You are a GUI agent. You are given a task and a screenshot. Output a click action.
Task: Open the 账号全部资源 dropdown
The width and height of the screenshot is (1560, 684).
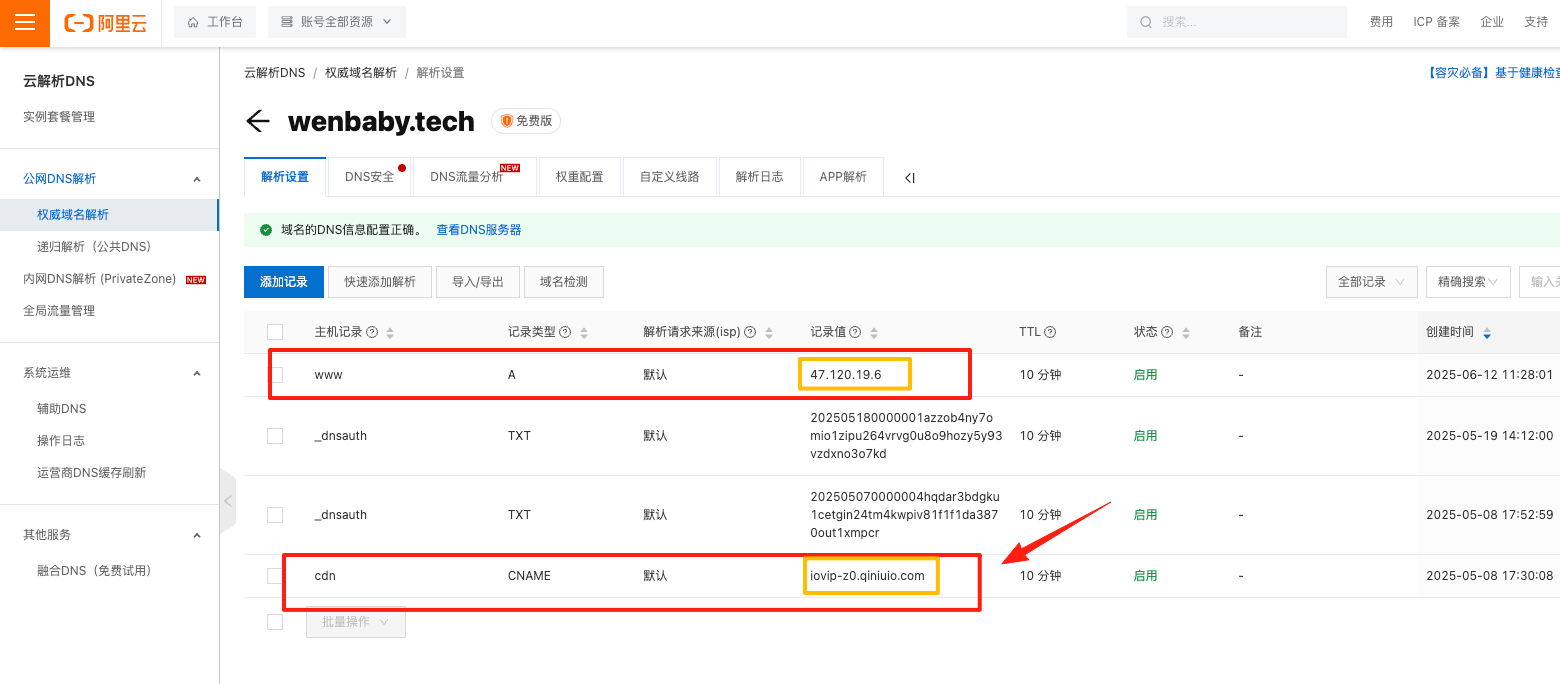(337, 22)
